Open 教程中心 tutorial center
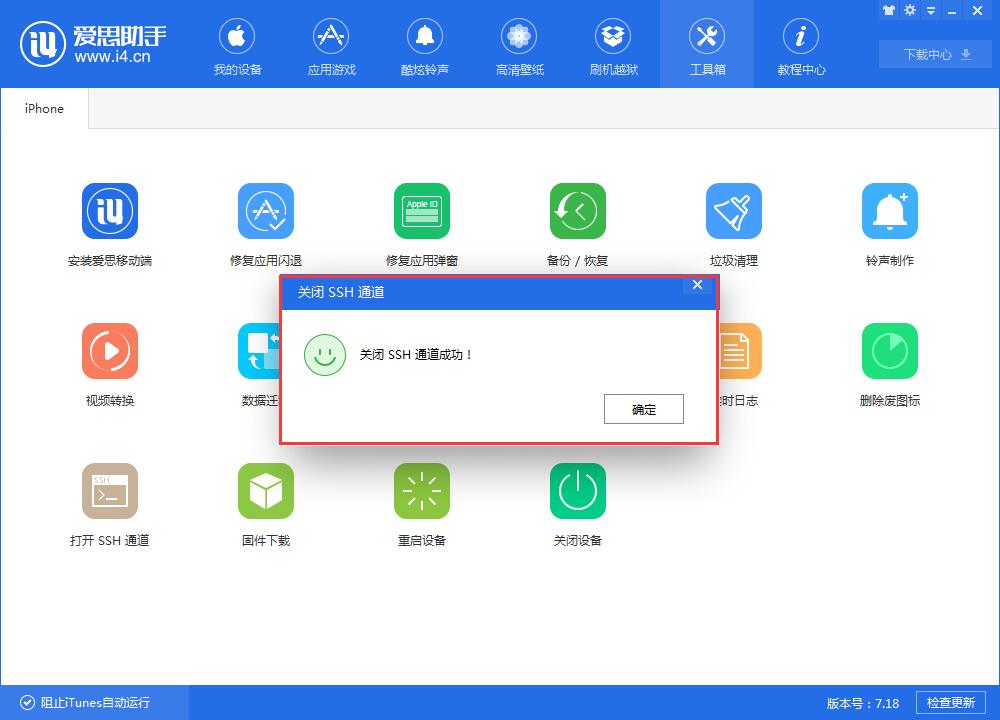The width and height of the screenshot is (1000, 720). (x=801, y=46)
